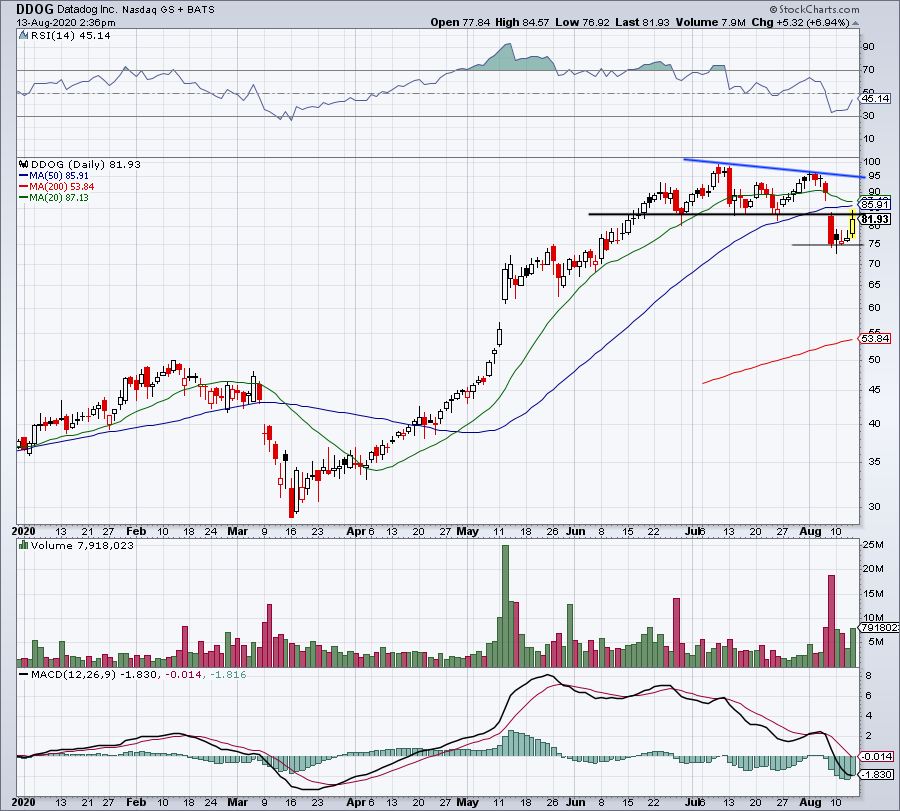Click the RSI peak in mid-May
900x811 pixels.
tap(507, 45)
